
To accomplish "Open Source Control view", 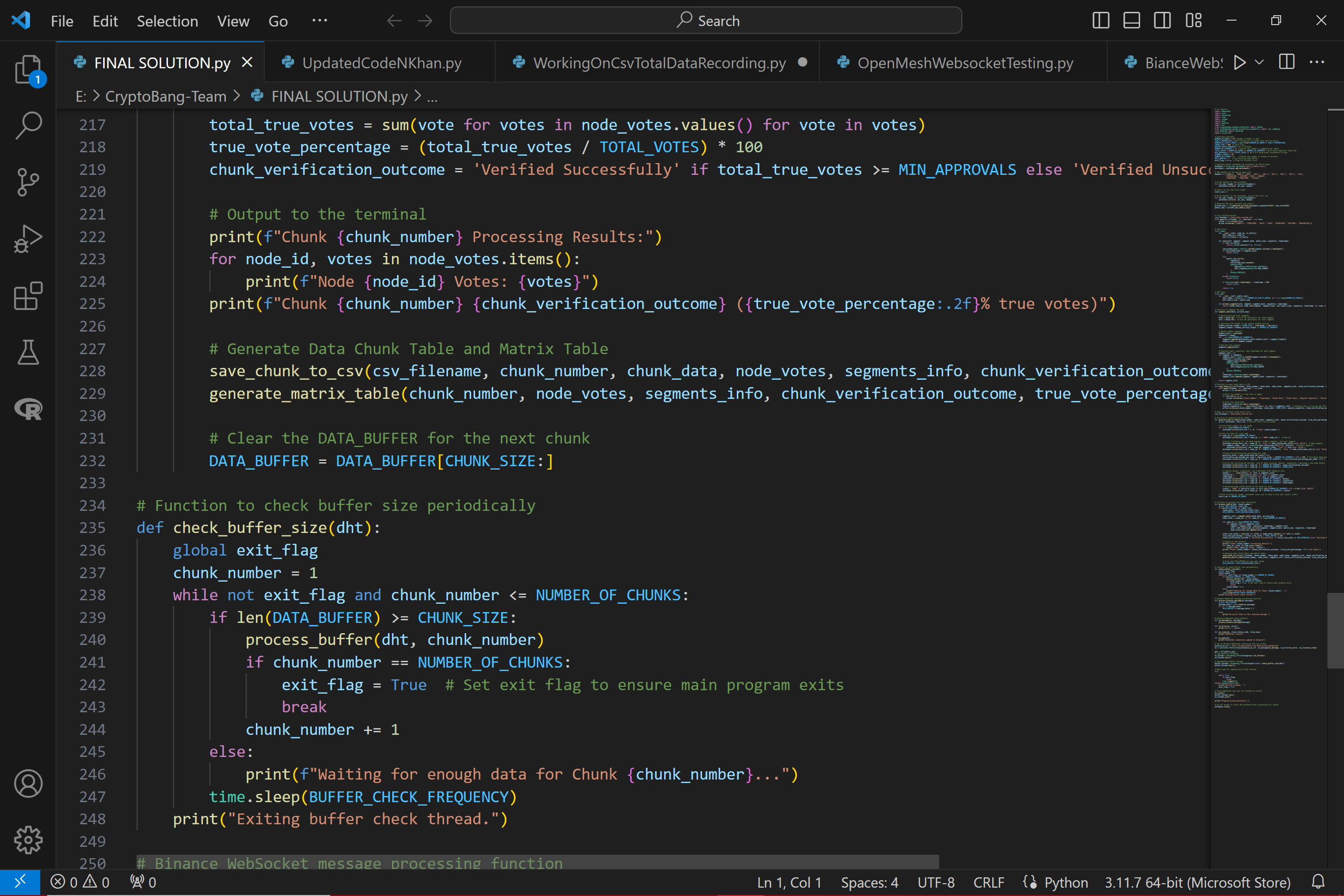I will tap(28, 182).
